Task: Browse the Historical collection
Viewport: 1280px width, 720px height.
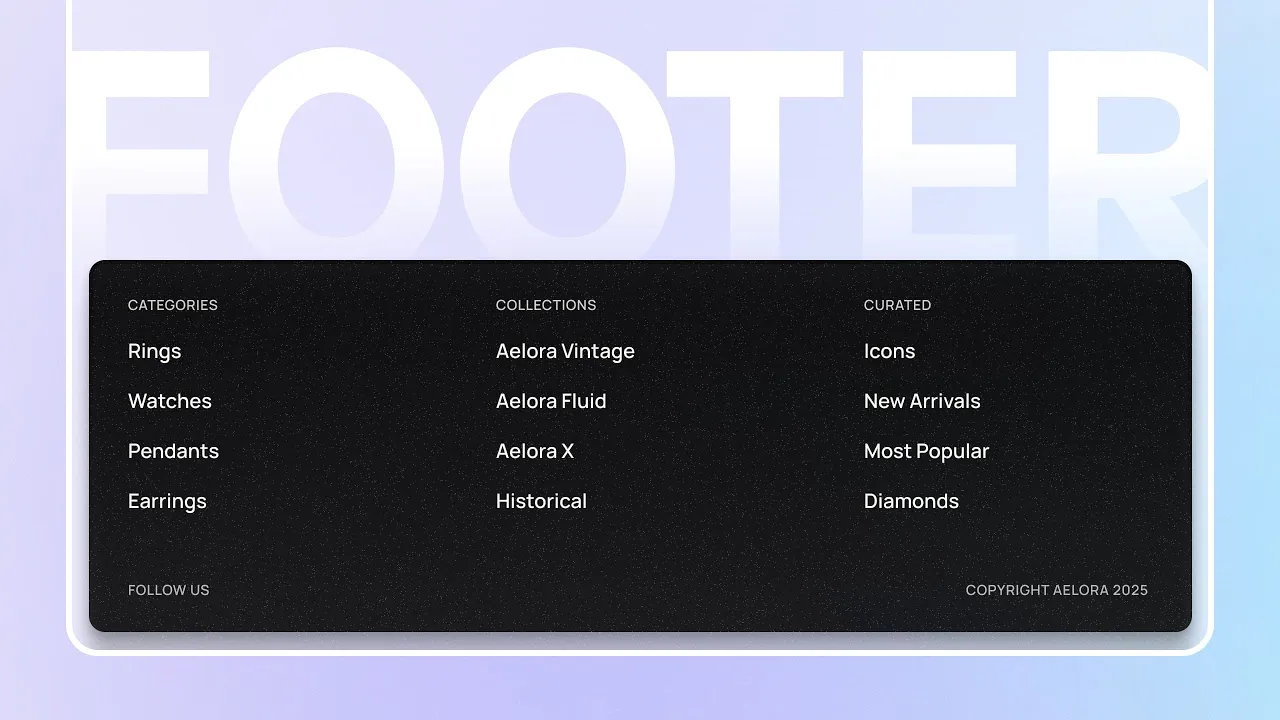Action: [541, 501]
